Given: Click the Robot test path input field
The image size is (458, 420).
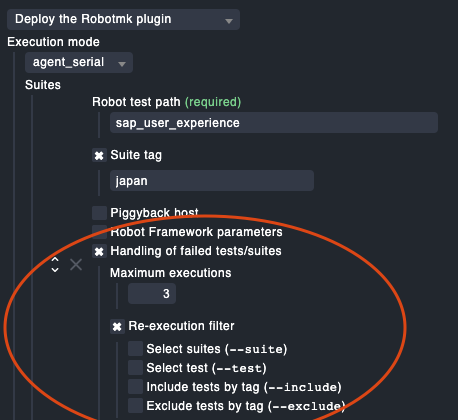Looking at the screenshot, I should tap(274, 123).
